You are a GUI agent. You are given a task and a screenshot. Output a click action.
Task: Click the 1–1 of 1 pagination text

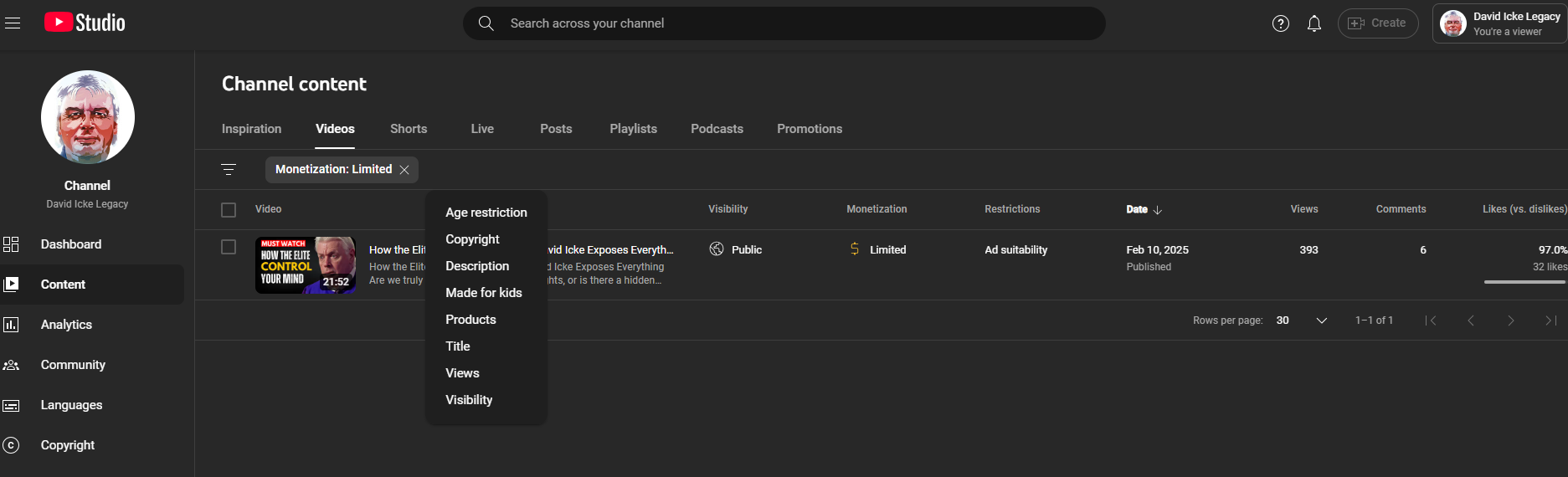1374,321
